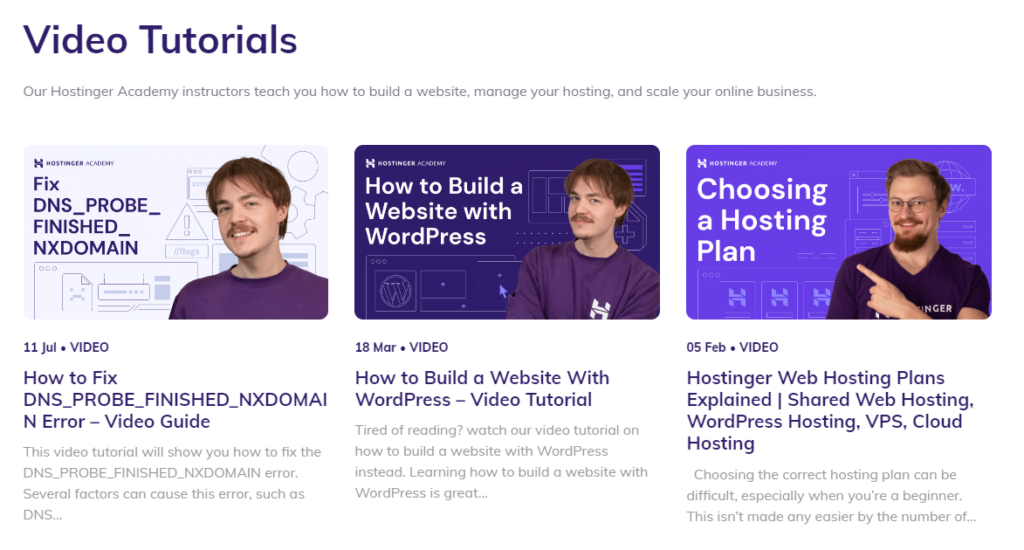The height and width of the screenshot is (550, 1024).
Task: Open 'How to Fix DNS_PROBE_FINISHED_NXDOMAIN Error' title link
Action: tap(175, 400)
